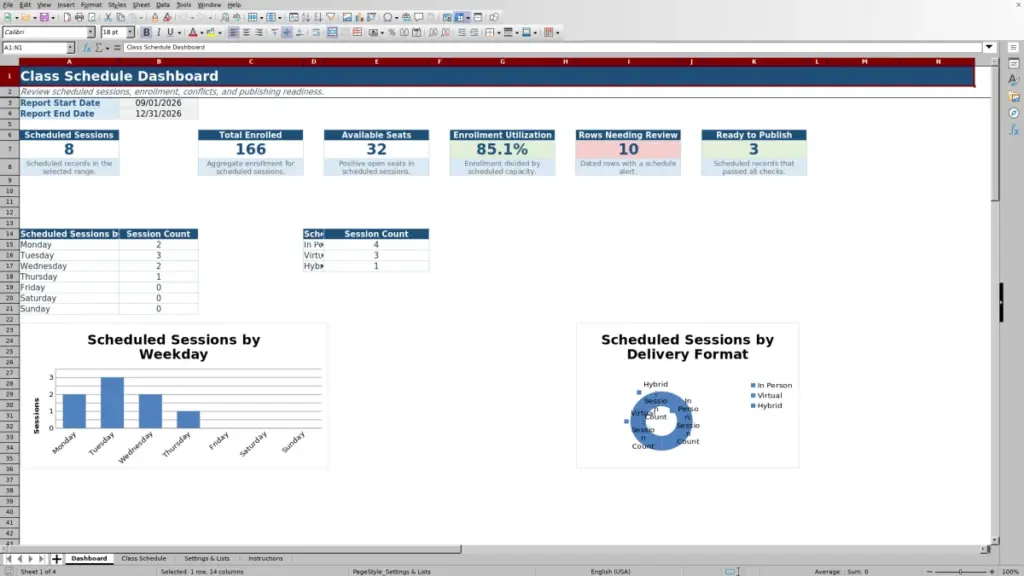Open the Font Color dropdown arrow

tap(202, 32)
